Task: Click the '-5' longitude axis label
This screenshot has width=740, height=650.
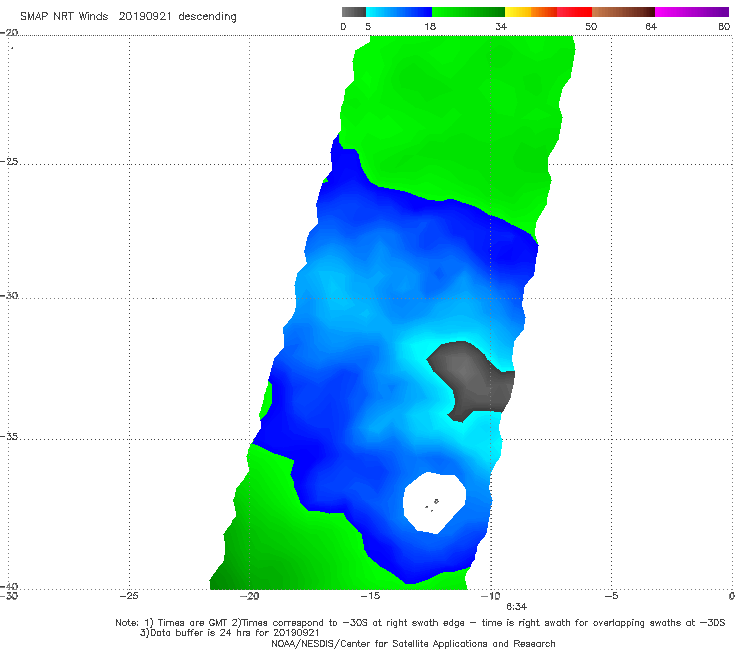Action: click(x=611, y=596)
